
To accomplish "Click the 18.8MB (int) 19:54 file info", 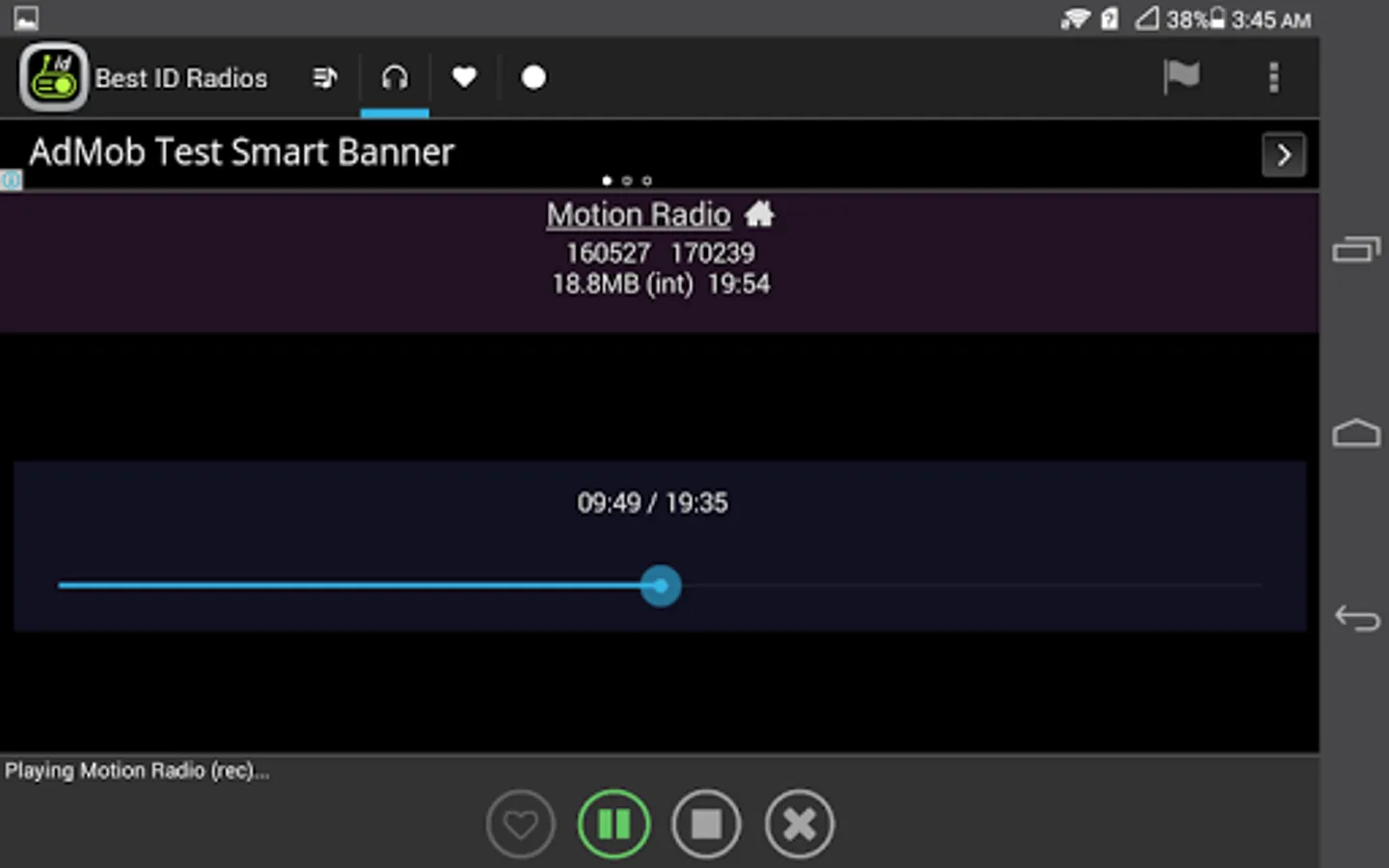I will pos(661,285).
